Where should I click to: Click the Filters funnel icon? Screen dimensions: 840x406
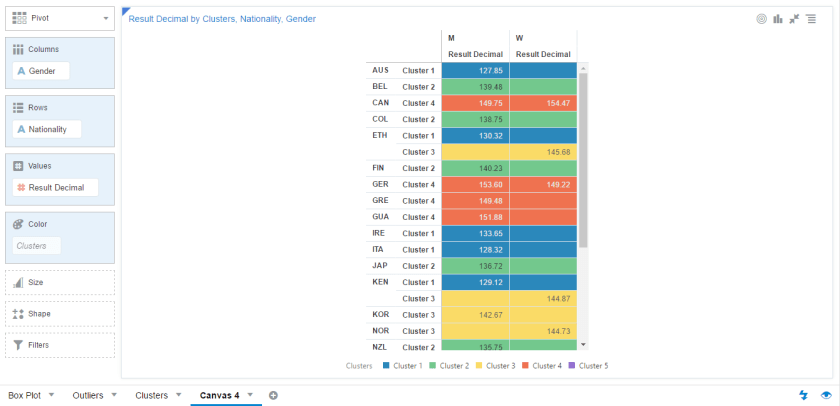18,345
